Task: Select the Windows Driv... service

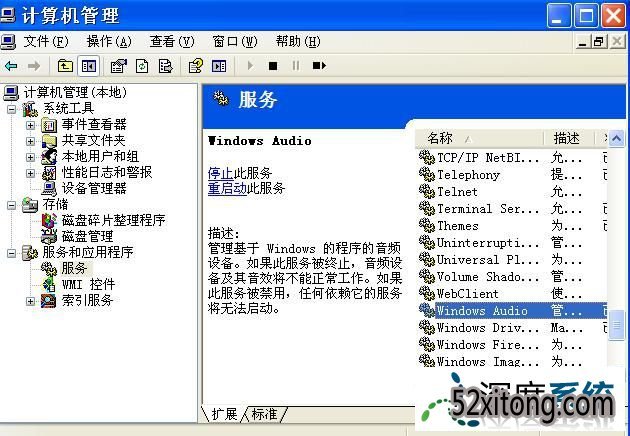Action: 512,328
